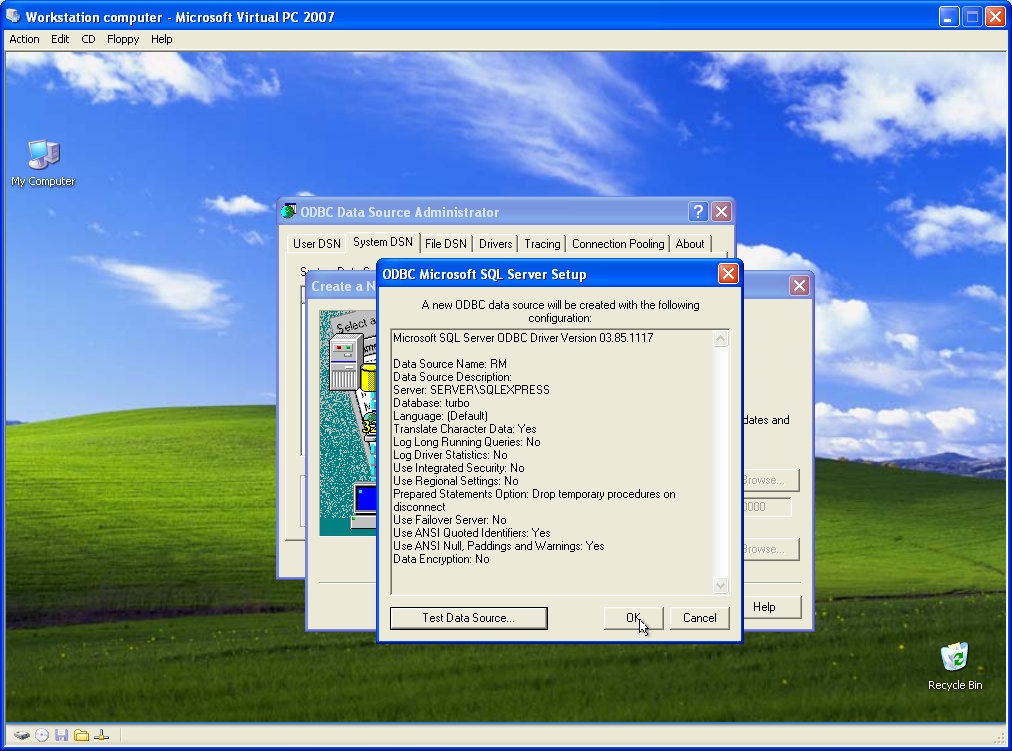Open My Computer desktop icon
Image resolution: width=1012 pixels, height=751 pixels.
43,163
